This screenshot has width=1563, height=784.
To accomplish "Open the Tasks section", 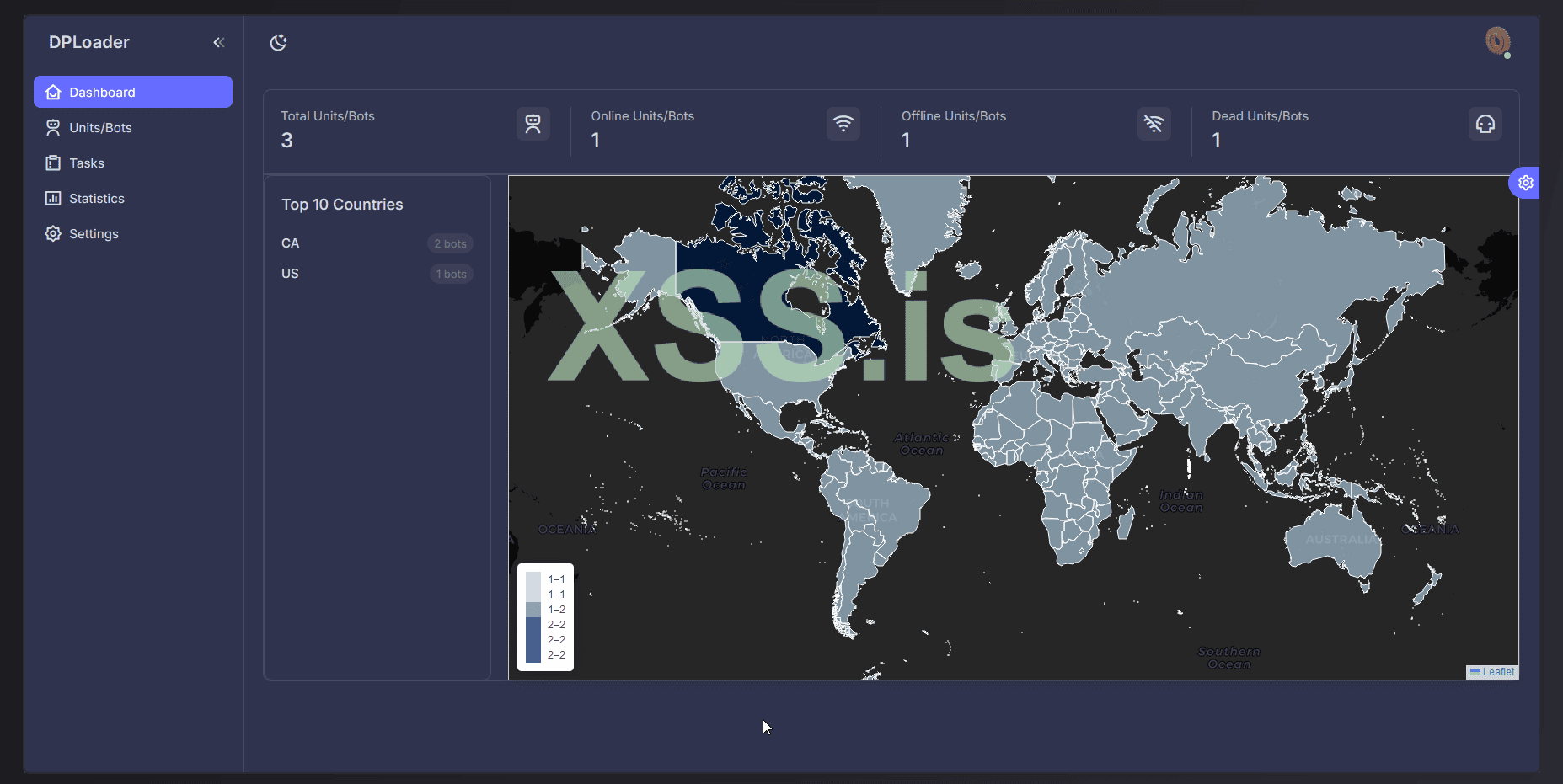I will click(86, 163).
